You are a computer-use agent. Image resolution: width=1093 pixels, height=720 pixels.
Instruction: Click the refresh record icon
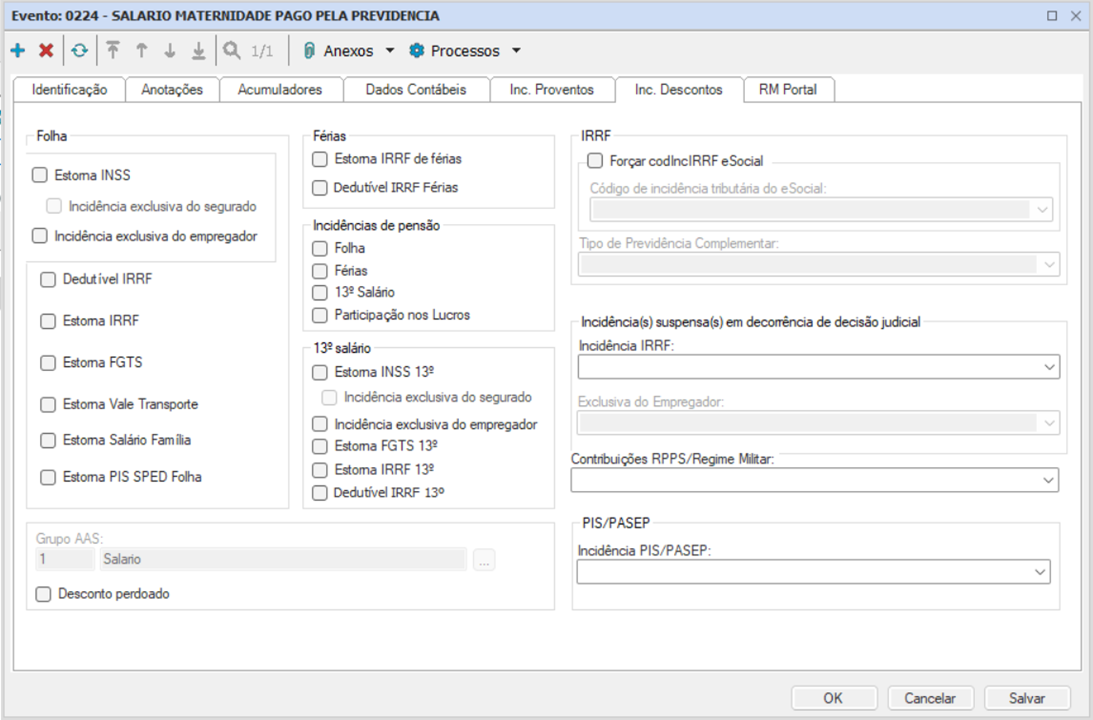79,51
